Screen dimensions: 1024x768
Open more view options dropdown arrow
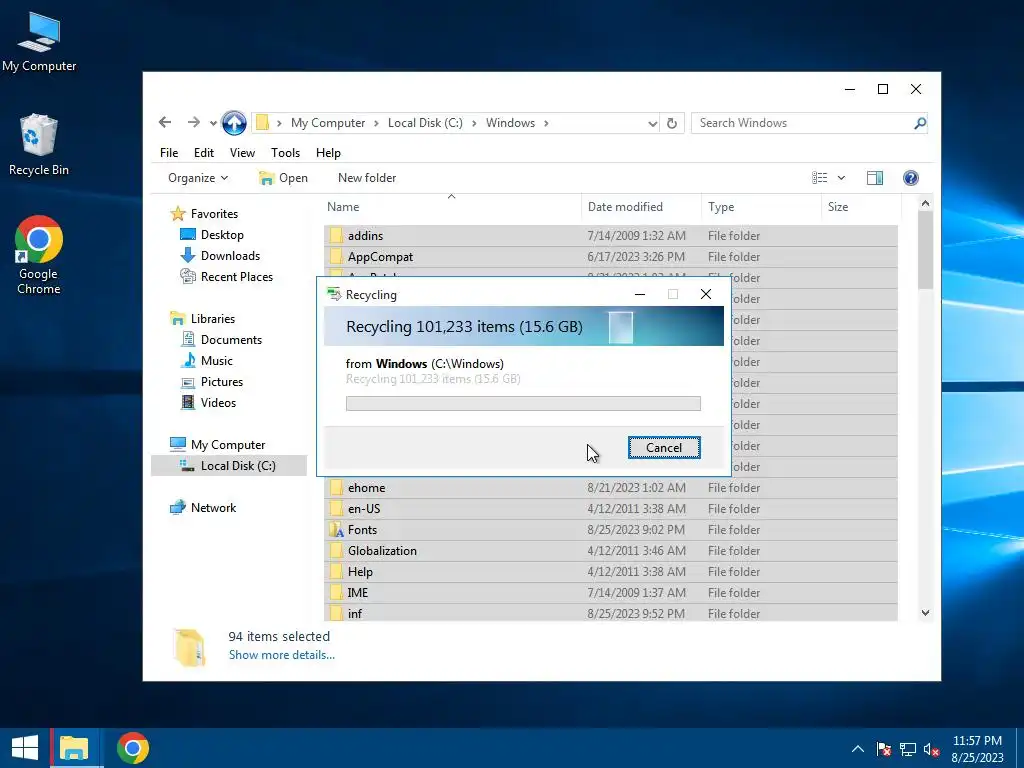click(x=841, y=178)
